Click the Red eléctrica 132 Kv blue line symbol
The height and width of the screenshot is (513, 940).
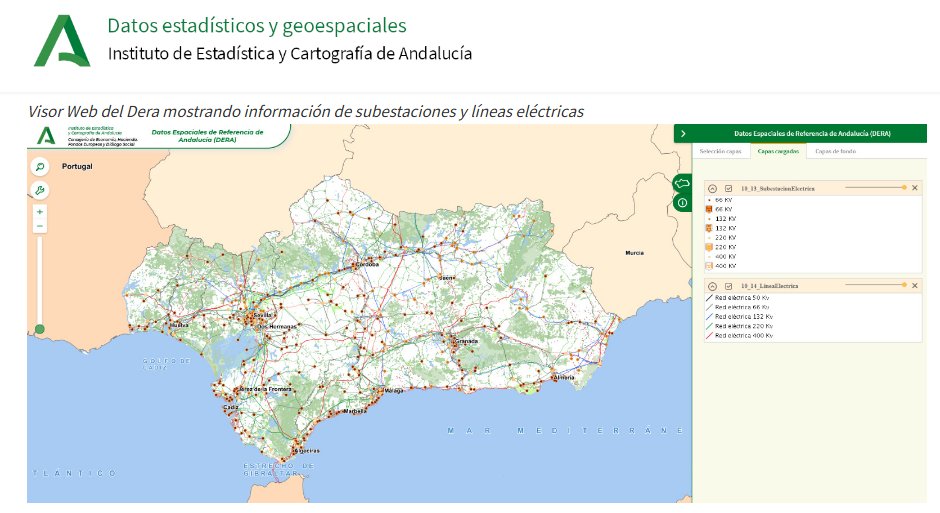pos(710,316)
